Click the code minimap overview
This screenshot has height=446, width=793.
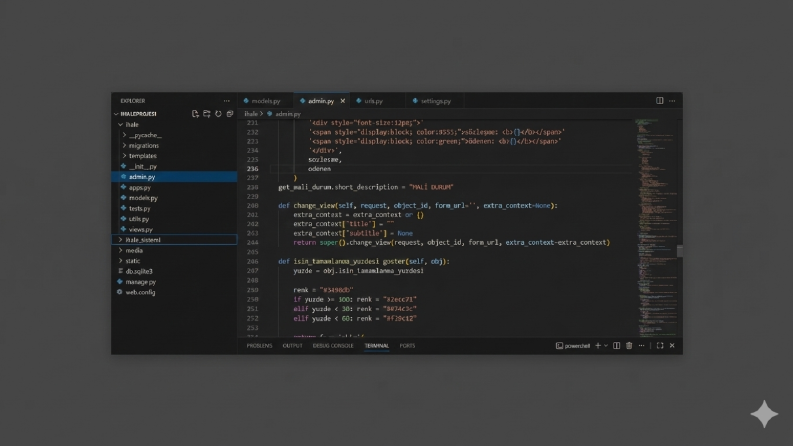point(655,228)
